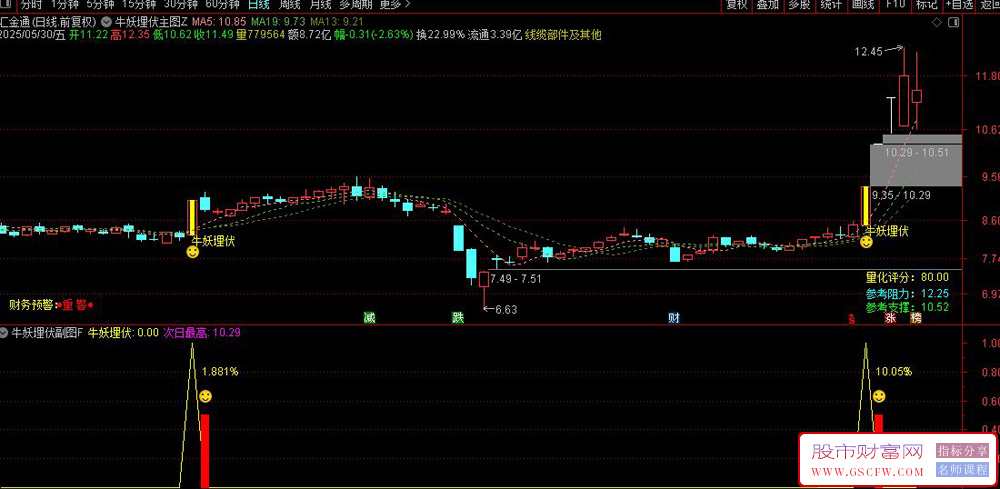The width and height of the screenshot is (1000, 489).
Task: Click the smiley beside 10.05% in sub-chart
Action: (879, 397)
